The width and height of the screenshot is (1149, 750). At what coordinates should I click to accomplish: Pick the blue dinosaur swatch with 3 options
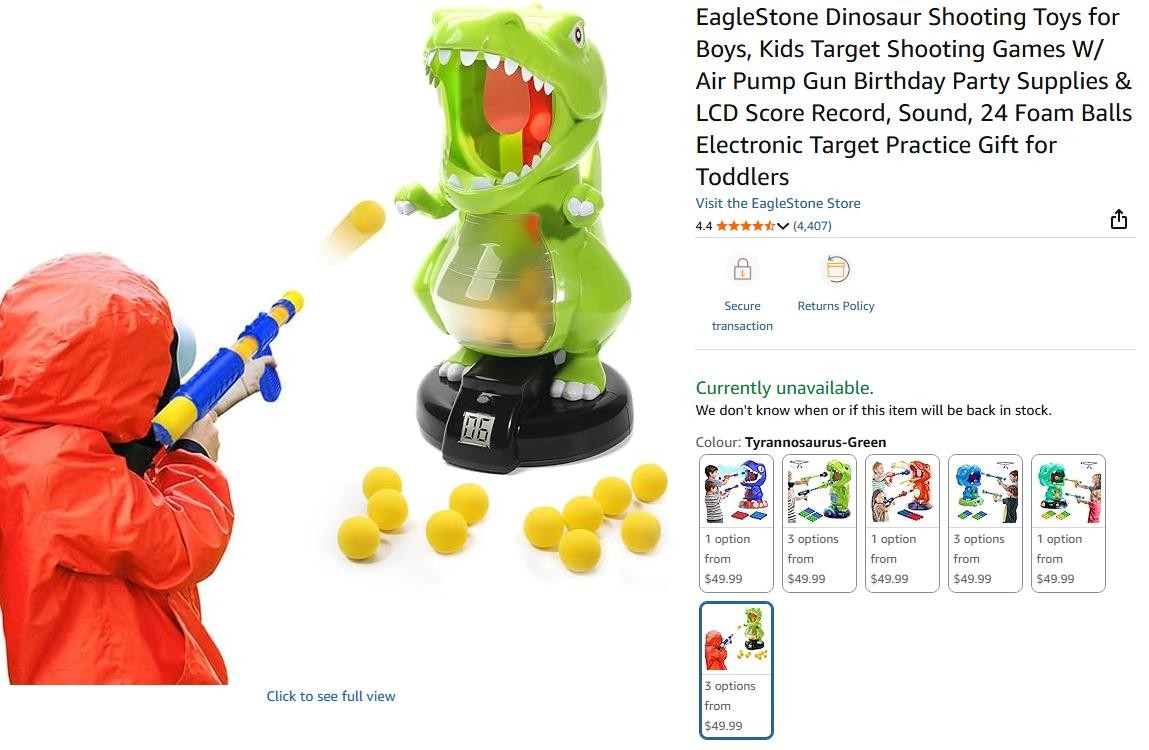[985, 523]
